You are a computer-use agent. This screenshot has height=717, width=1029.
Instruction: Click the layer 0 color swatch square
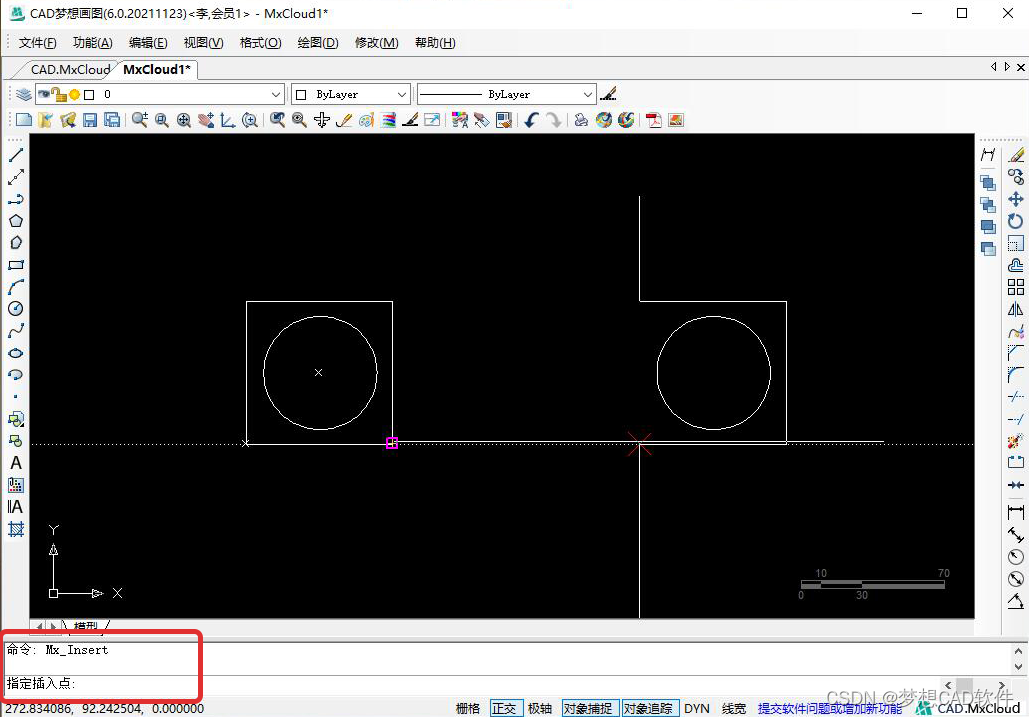pos(89,94)
